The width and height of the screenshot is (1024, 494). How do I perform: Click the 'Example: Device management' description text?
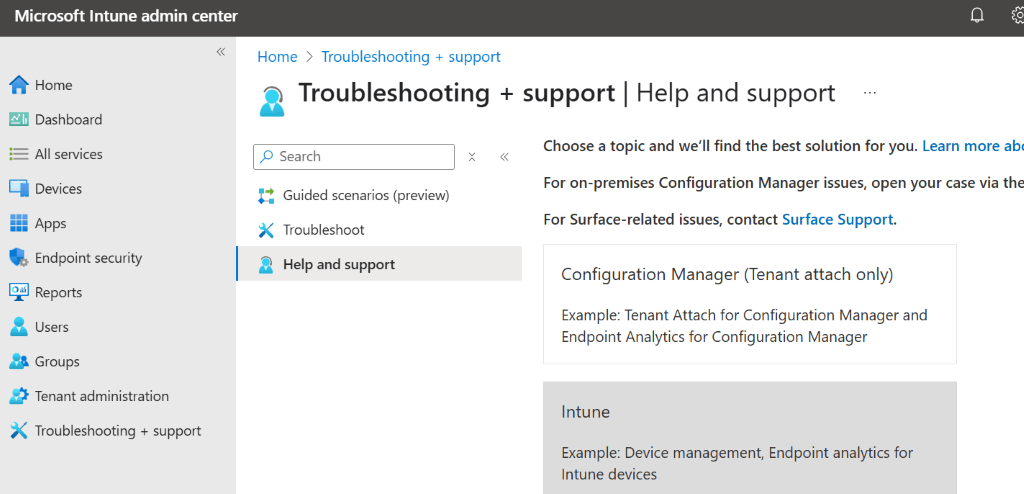click(x=737, y=463)
